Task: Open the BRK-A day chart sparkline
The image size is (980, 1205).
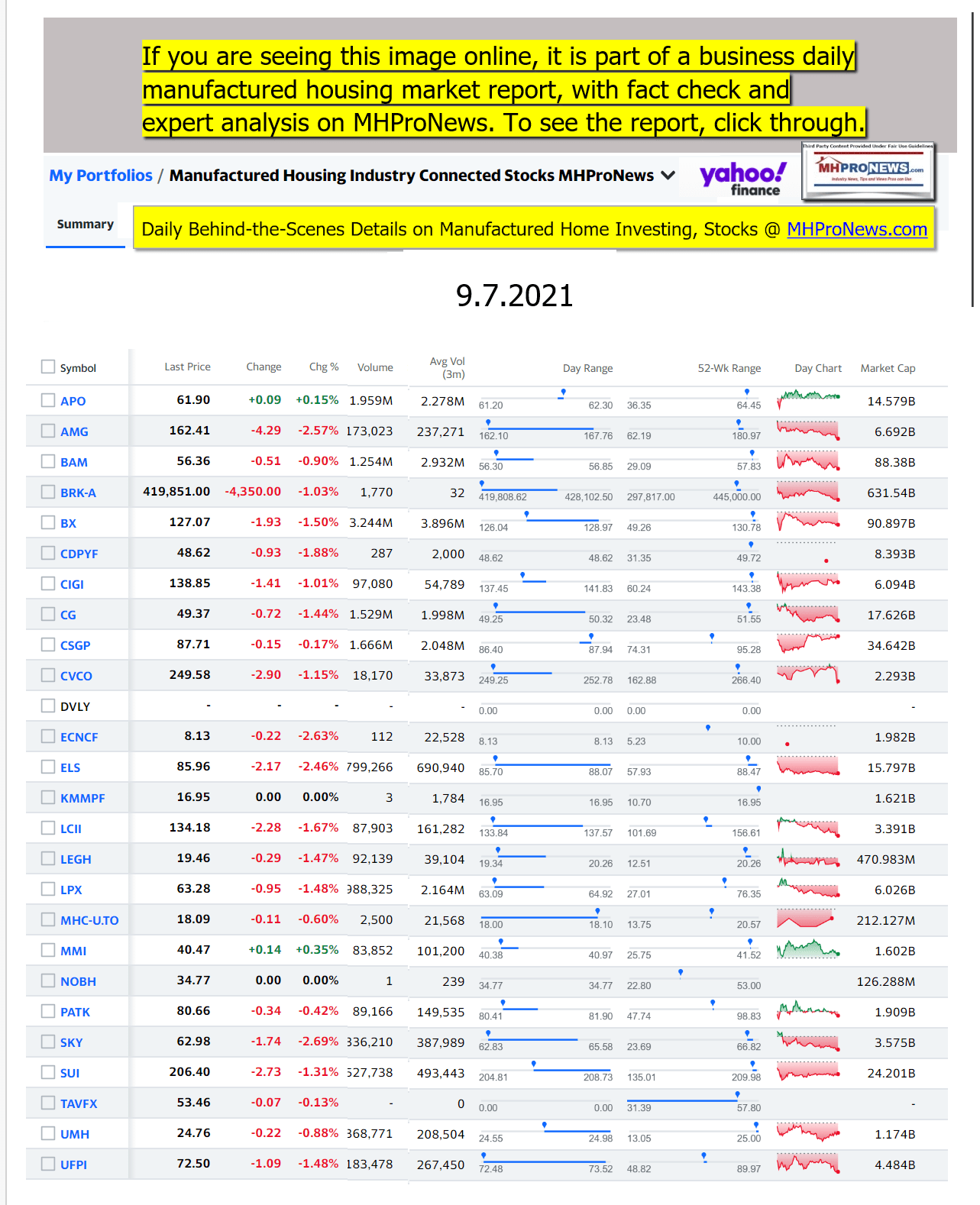Action: coord(808,491)
